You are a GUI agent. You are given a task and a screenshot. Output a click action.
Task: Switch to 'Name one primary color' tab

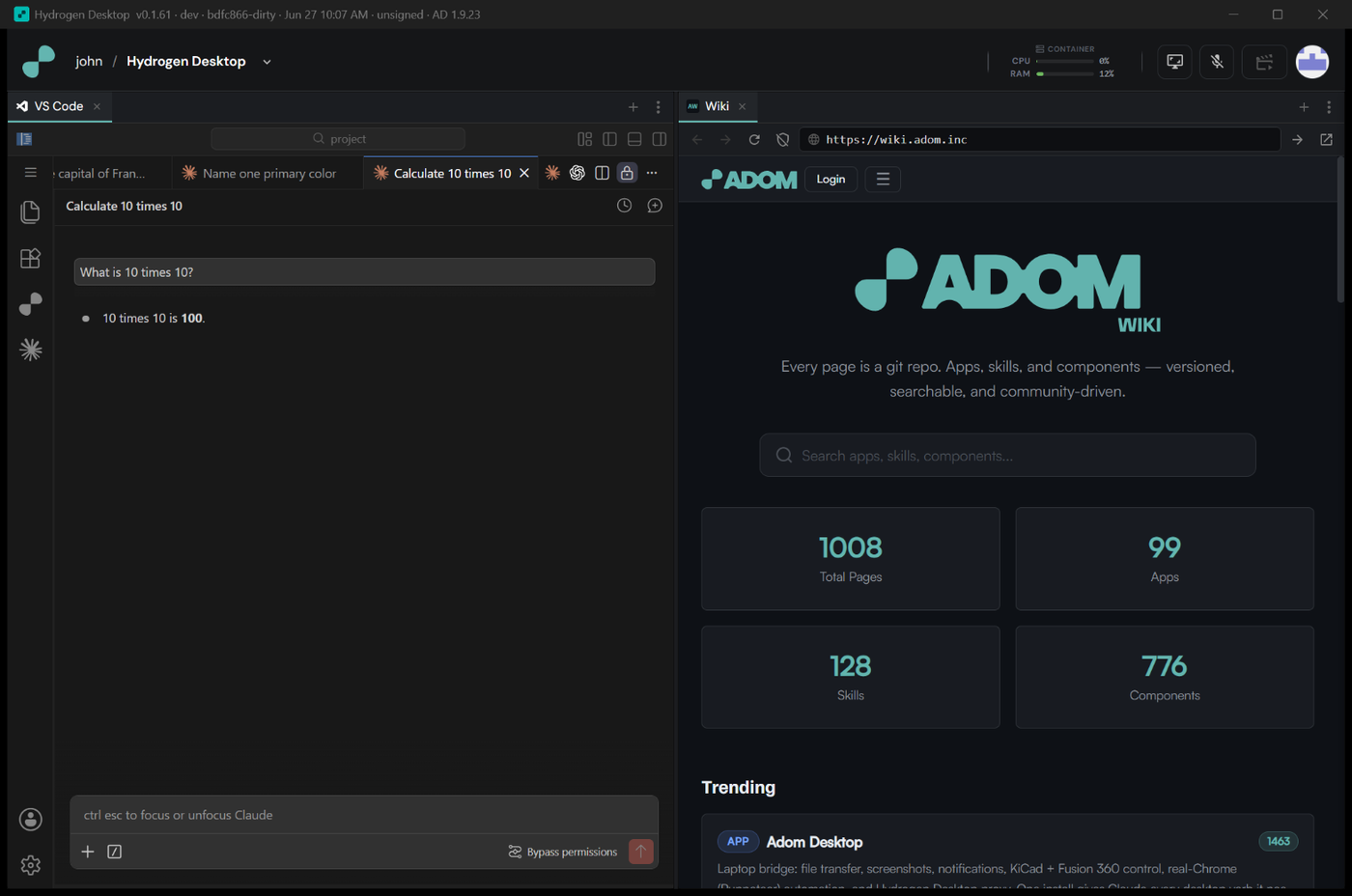coord(268,174)
